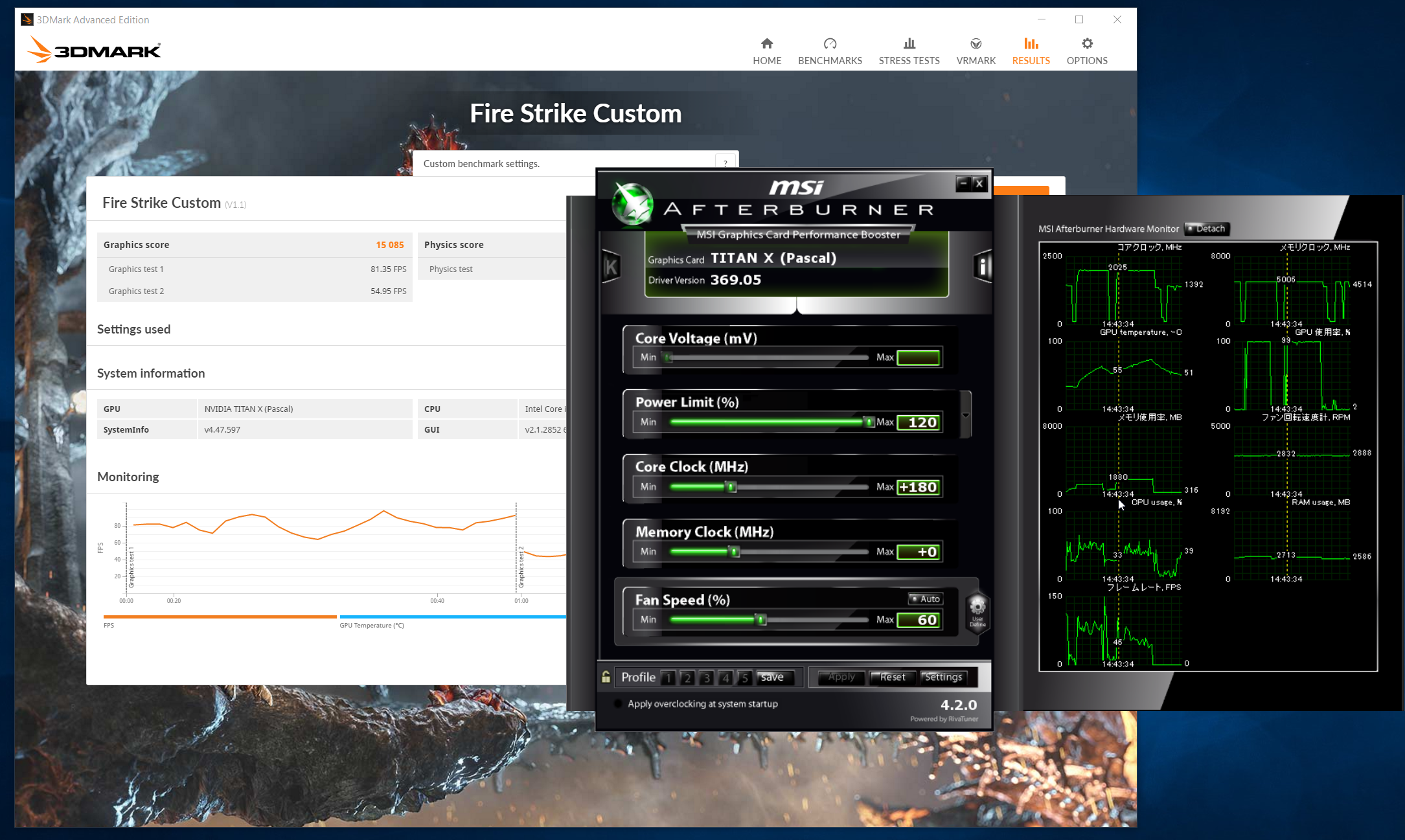Click the SystemInfo version v4.47.597 cell
Screen dimensions: 1405x840
304,429
